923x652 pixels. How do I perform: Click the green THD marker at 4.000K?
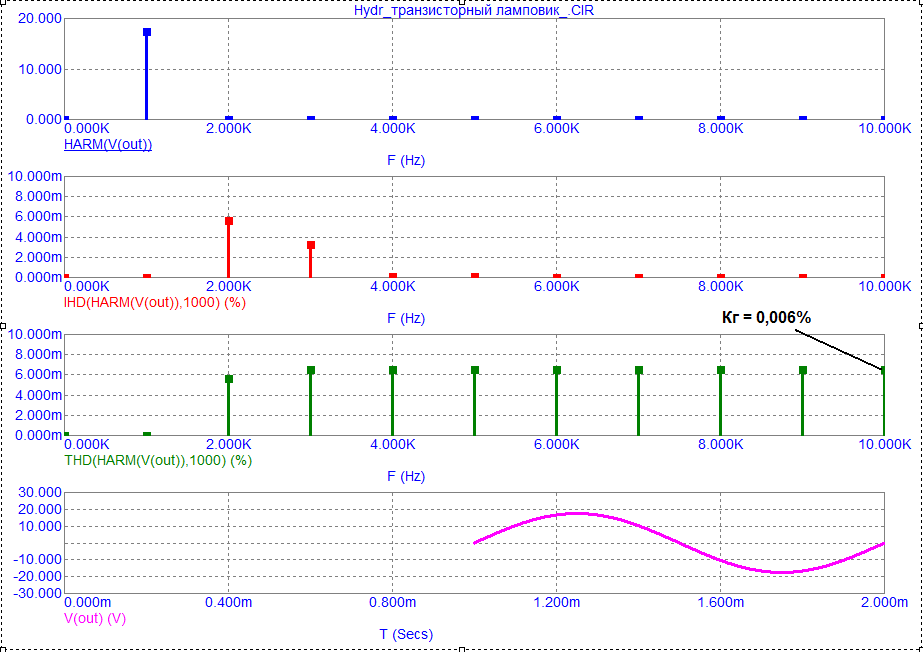click(x=393, y=370)
